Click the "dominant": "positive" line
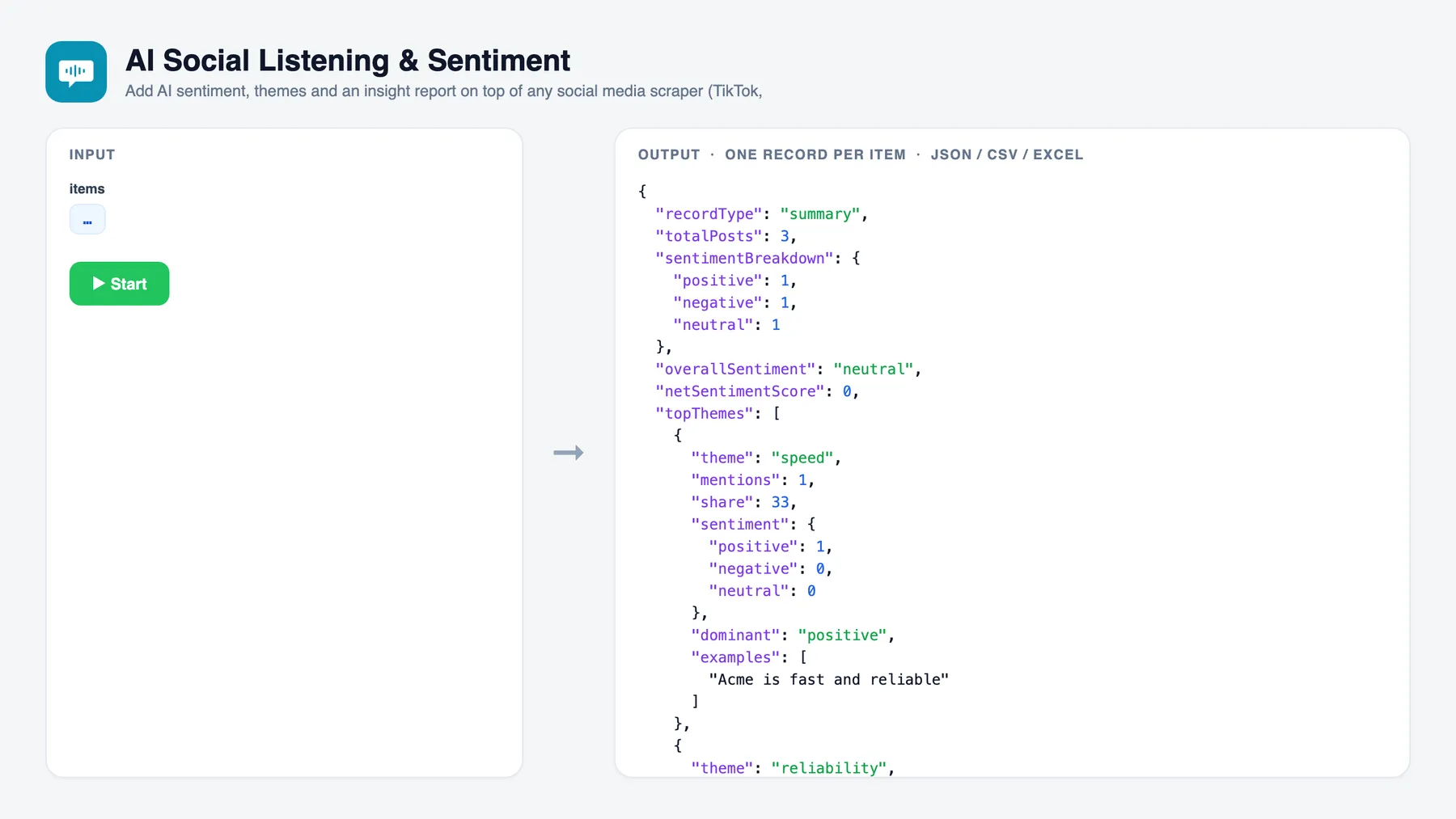Screen dimensions: 1456x819 coord(793,635)
